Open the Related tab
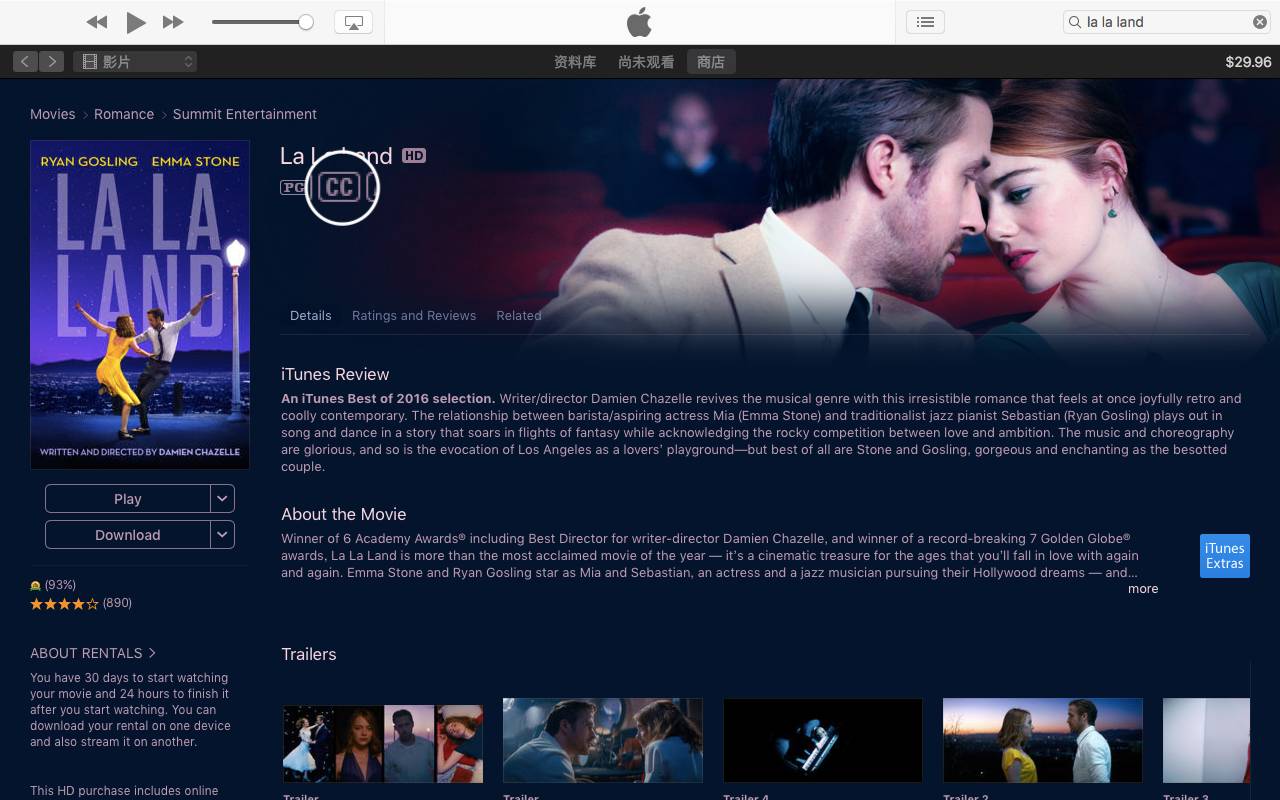The height and width of the screenshot is (800, 1280). click(x=519, y=315)
